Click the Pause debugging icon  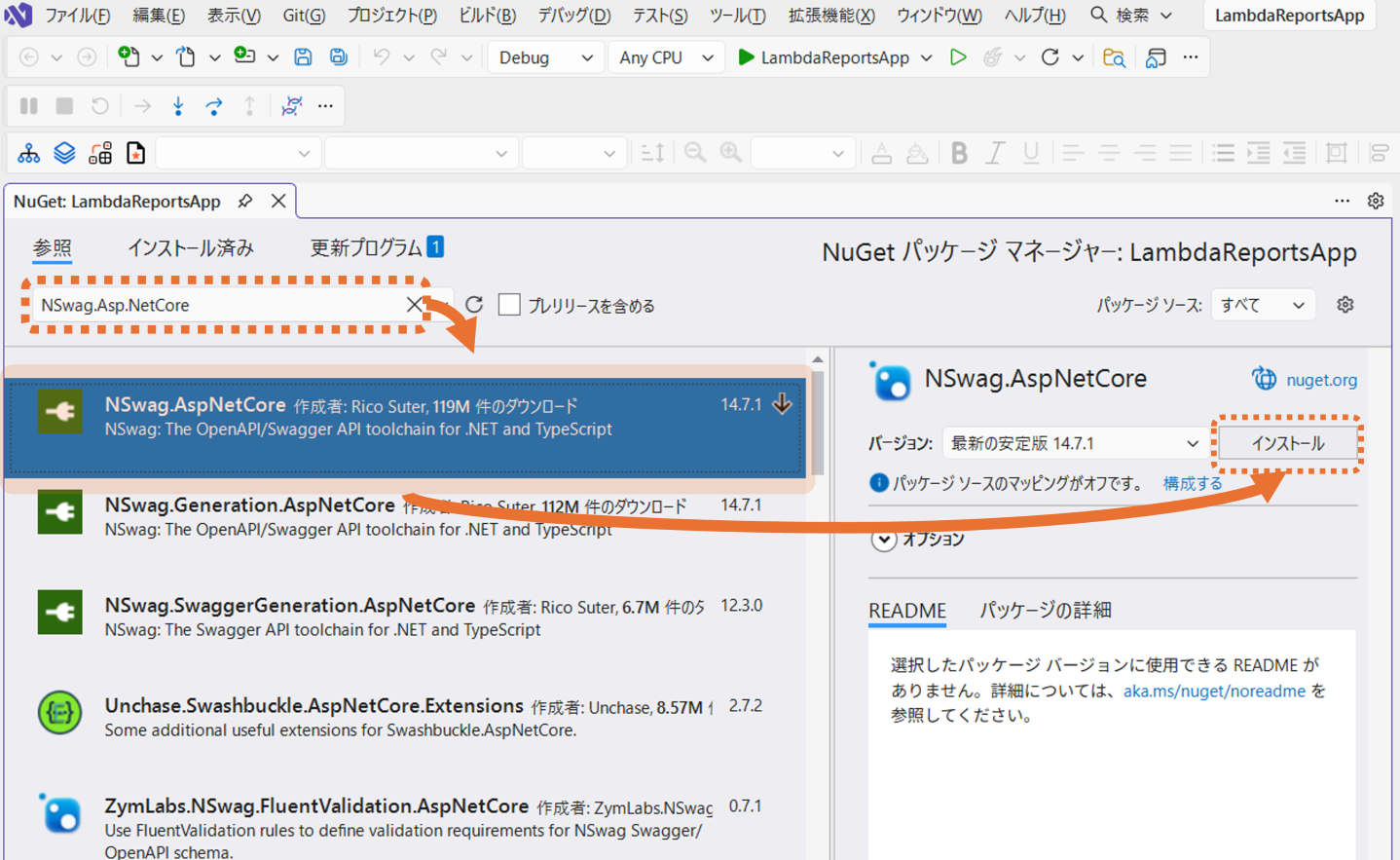pyautogui.click(x=29, y=105)
